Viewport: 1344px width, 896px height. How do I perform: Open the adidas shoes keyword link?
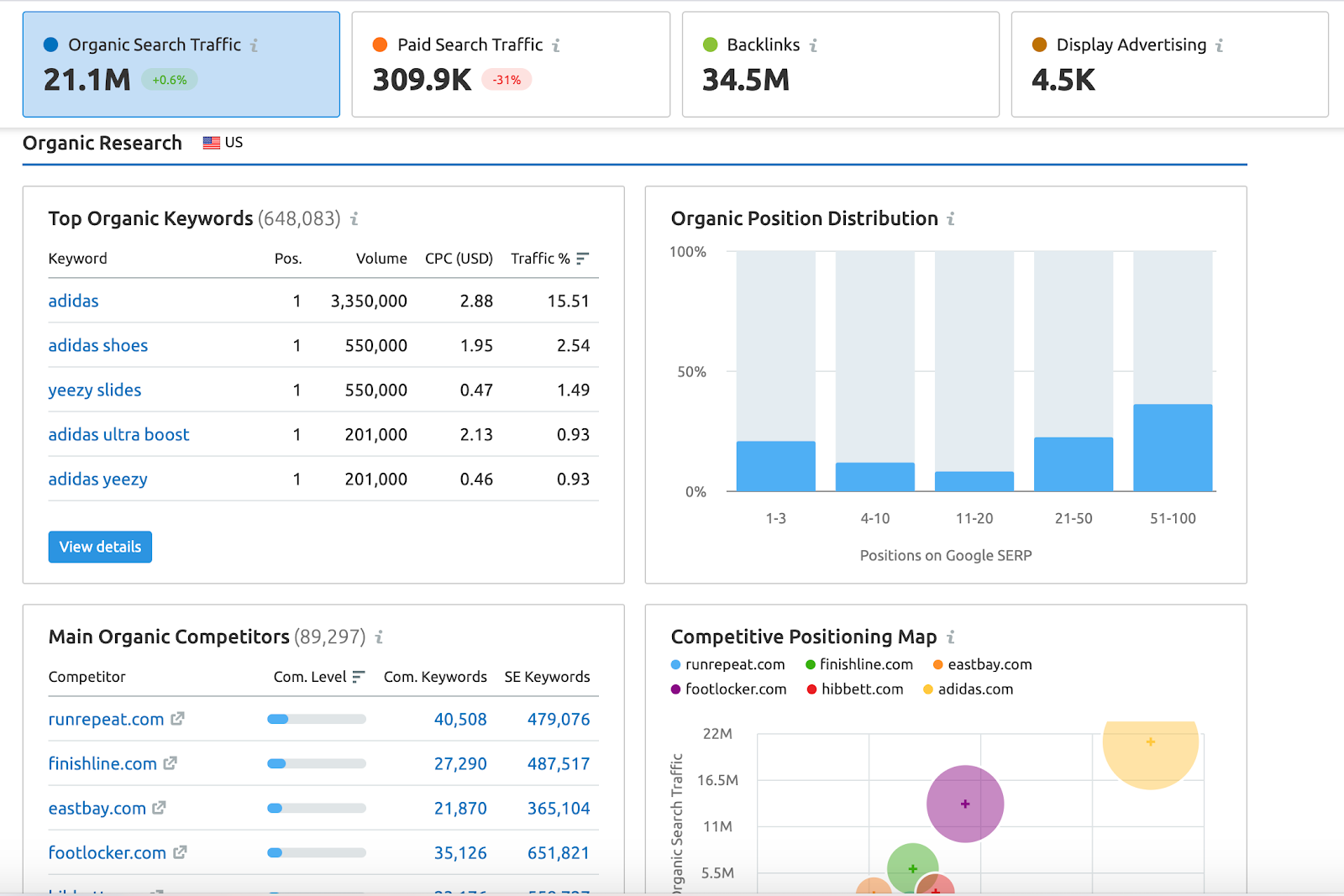click(98, 345)
